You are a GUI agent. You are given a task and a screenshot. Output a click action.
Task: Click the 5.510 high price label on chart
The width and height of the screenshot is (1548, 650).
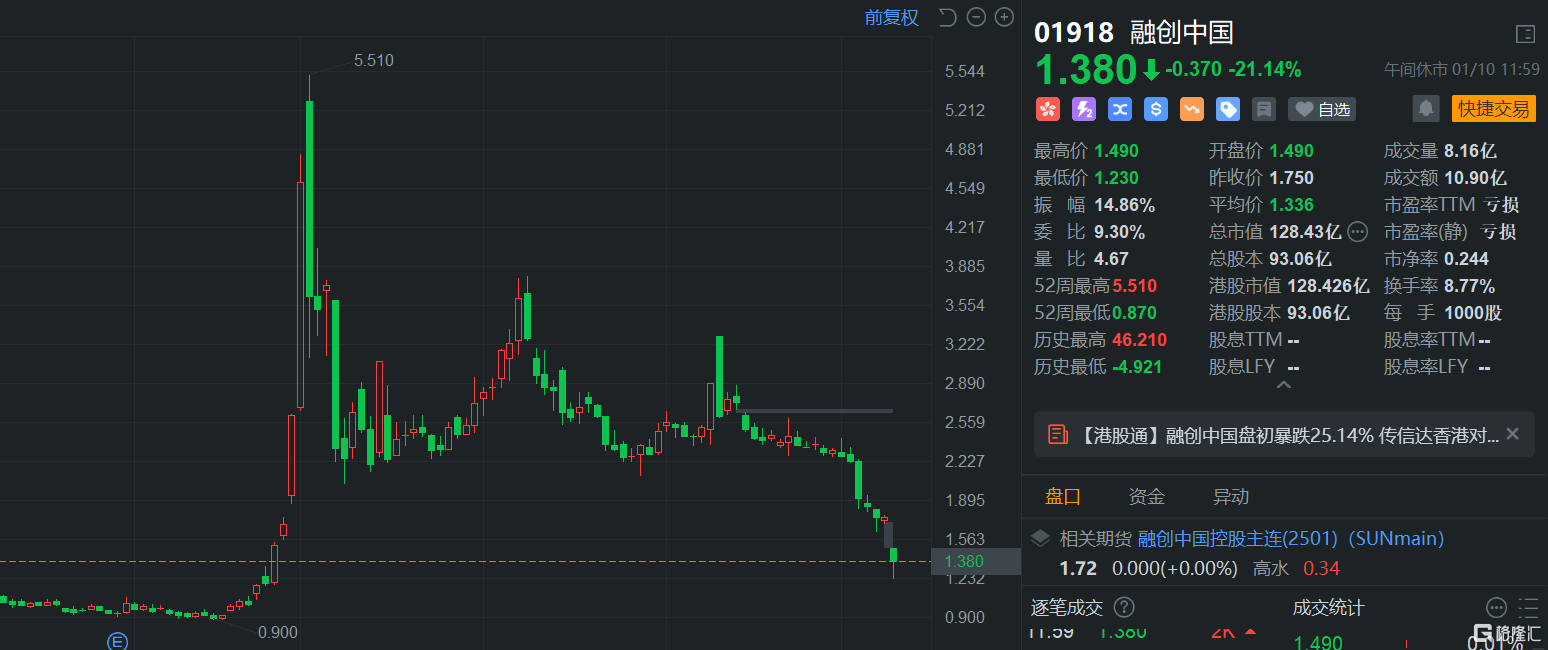click(374, 60)
